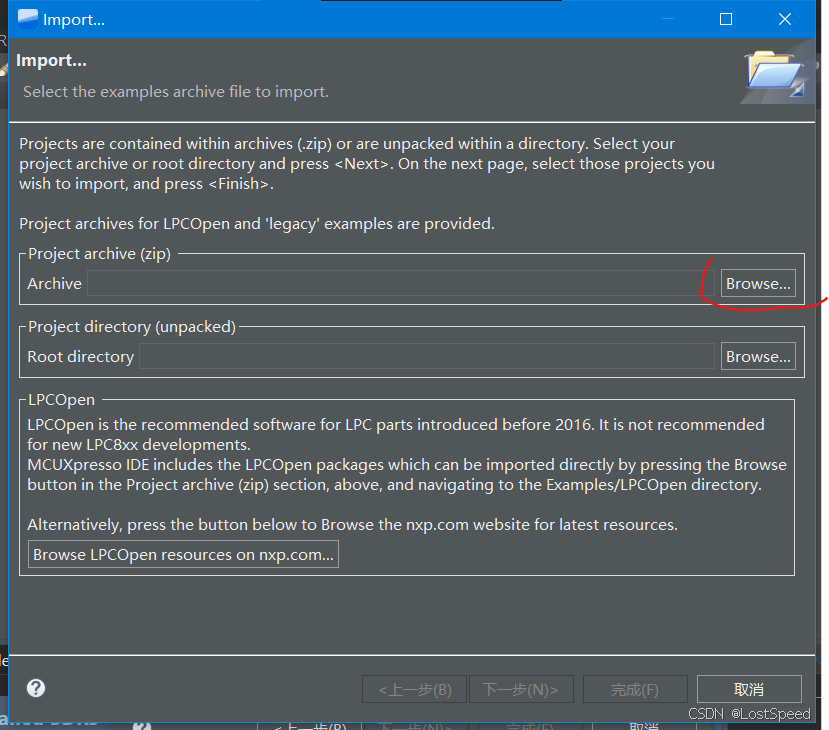Focus the Root directory input field
The width and height of the screenshot is (829, 730).
[427, 356]
